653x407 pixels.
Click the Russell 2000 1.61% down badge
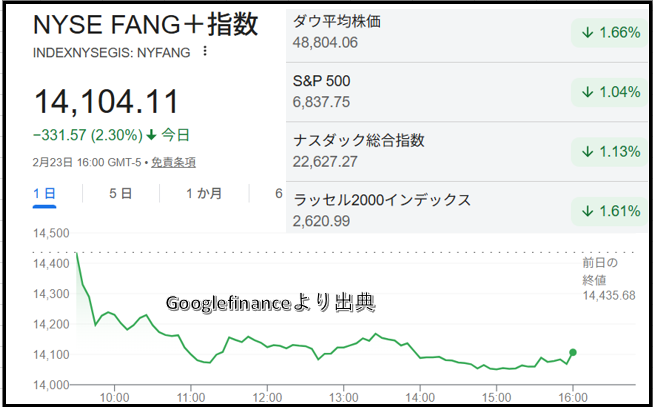point(607,210)
